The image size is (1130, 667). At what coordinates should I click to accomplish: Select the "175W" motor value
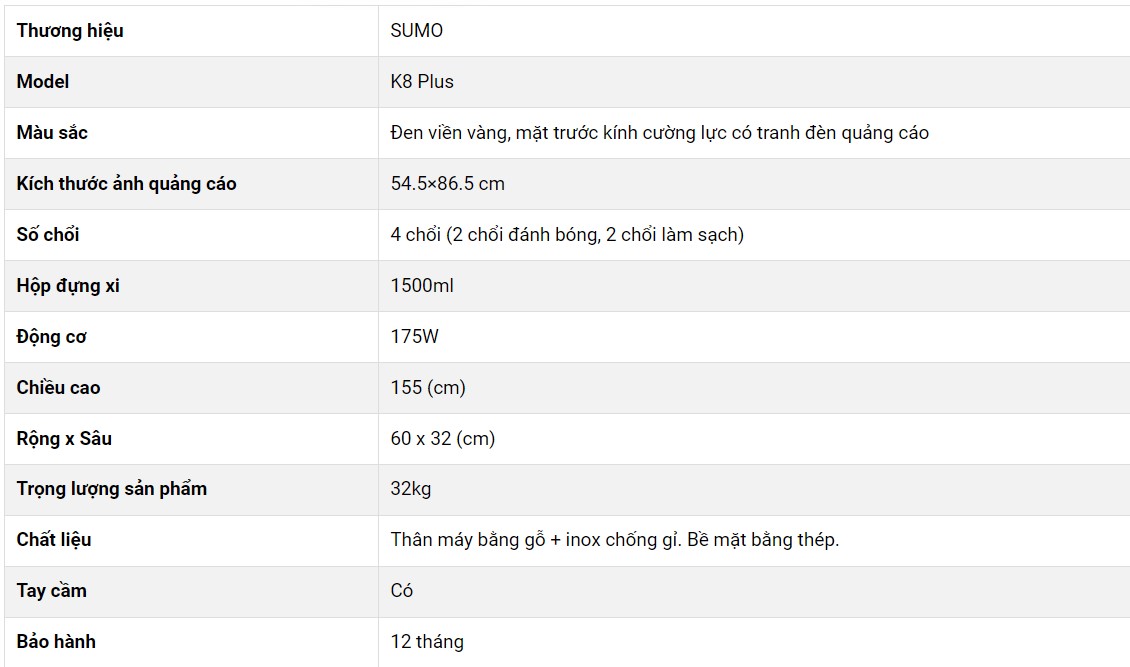pos(414,337)
